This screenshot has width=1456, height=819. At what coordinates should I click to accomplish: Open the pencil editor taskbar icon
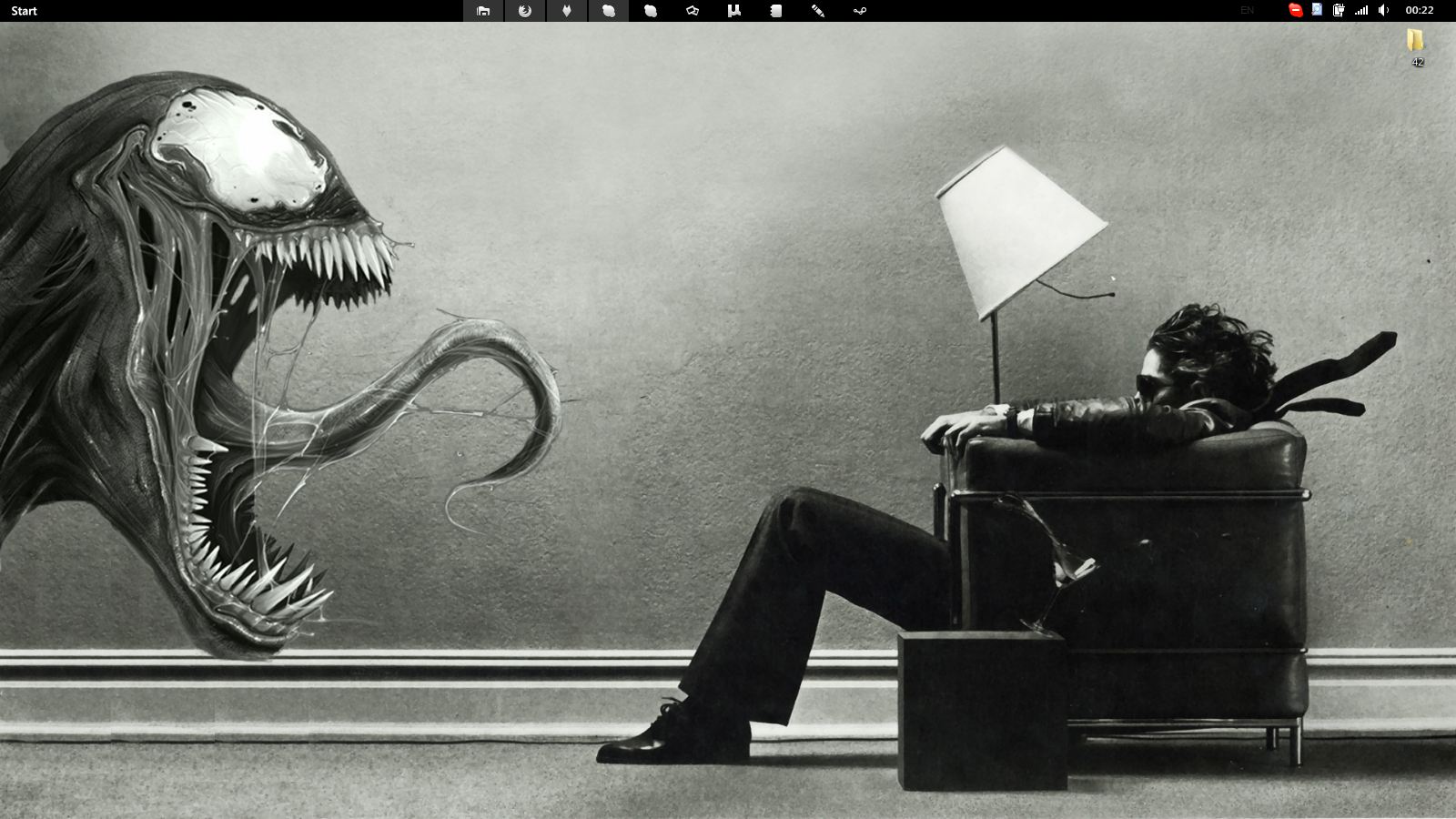818,11
